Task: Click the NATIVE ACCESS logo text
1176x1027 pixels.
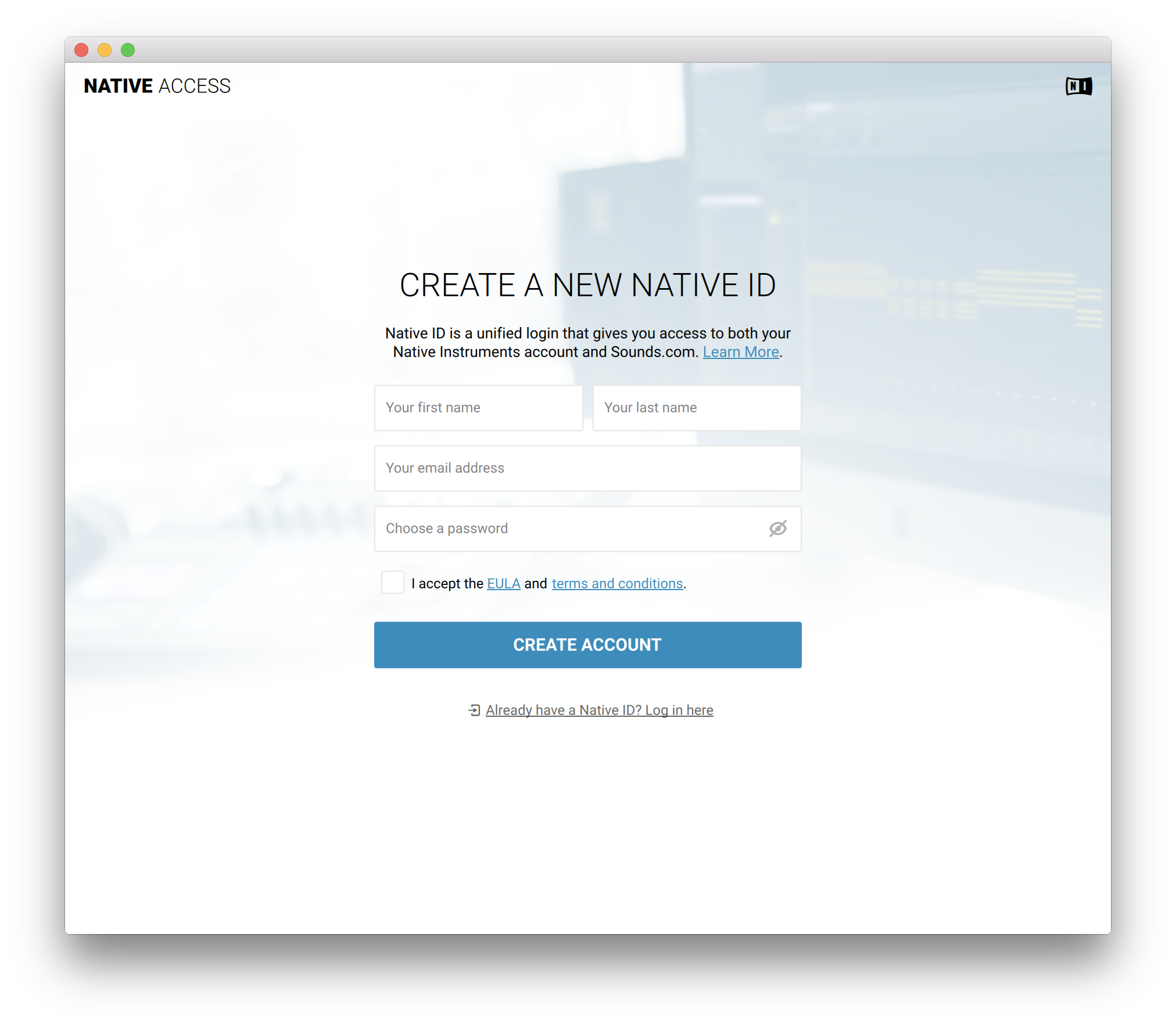Action: point(157,86)
